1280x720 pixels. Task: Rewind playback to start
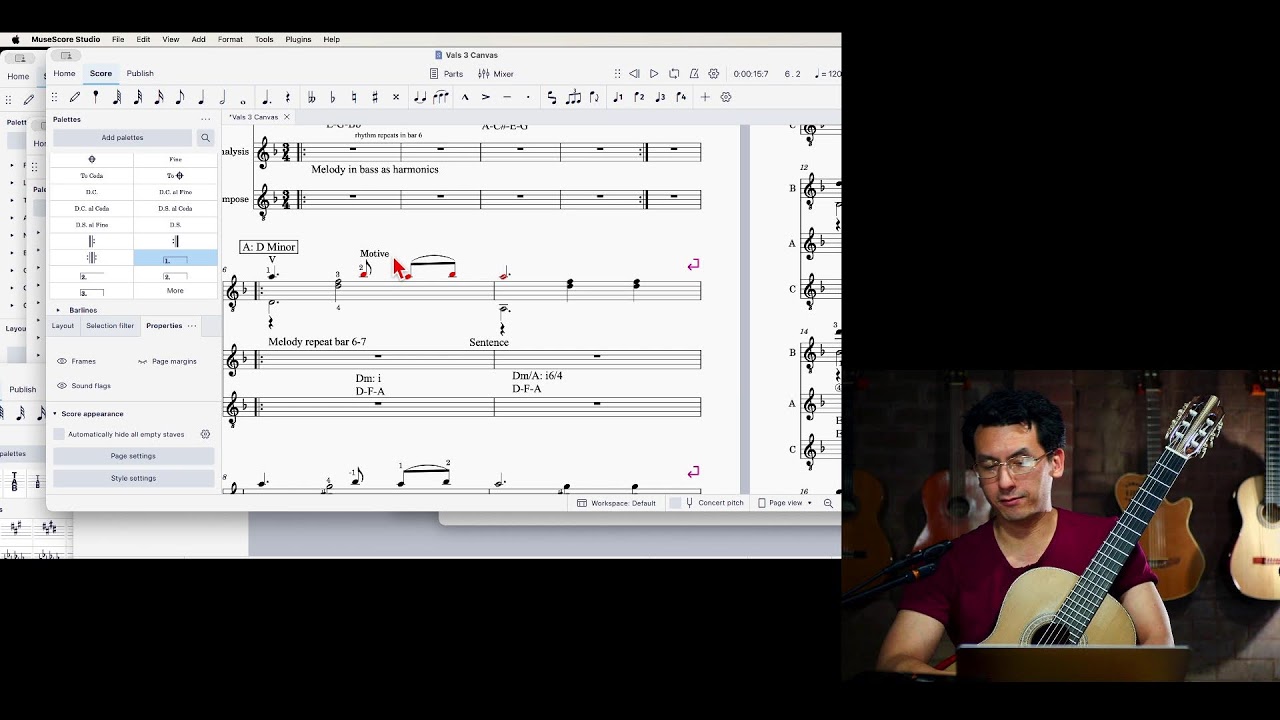(x=634, y=74)
